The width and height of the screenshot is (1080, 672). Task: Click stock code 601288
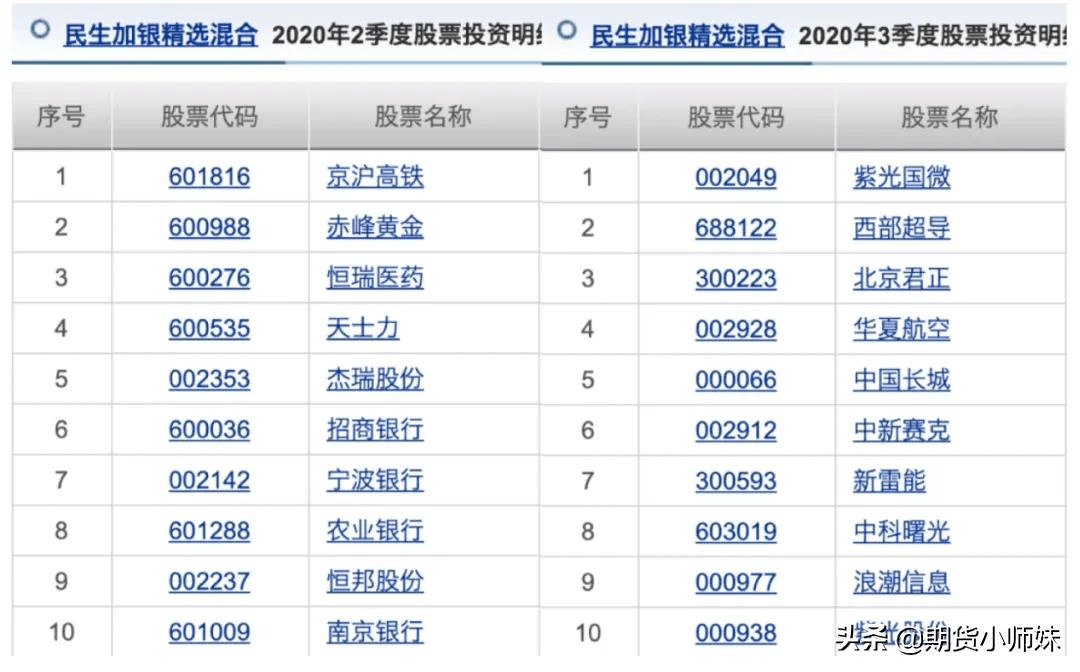[209, 531]
